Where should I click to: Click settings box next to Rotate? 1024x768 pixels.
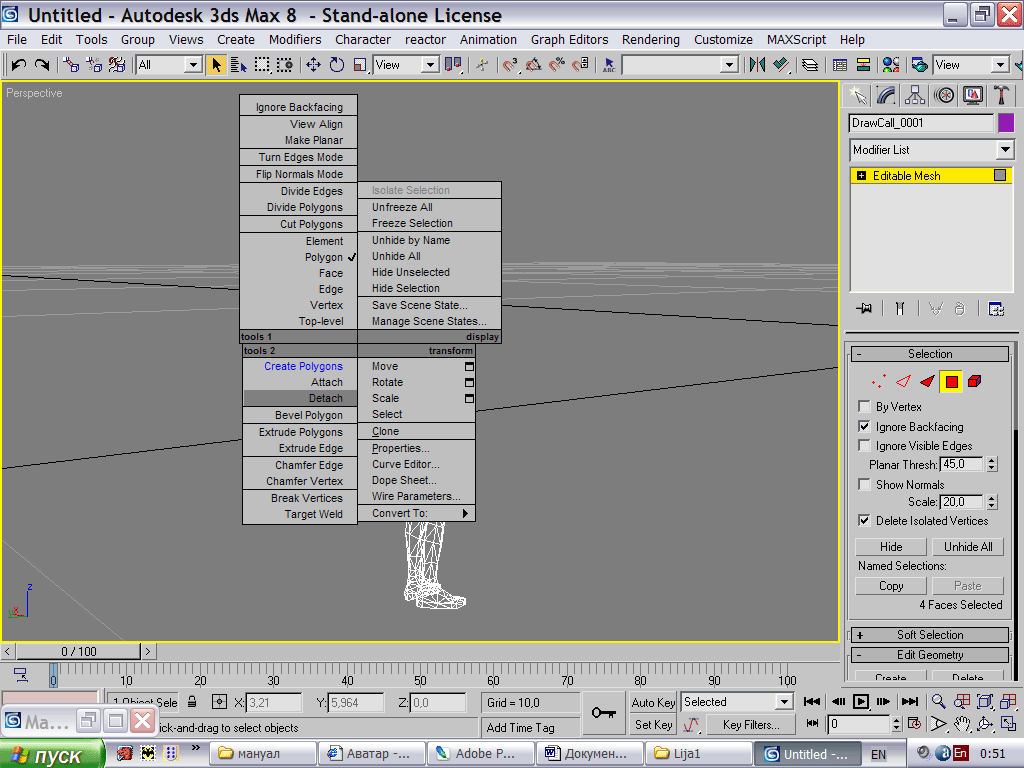pyautogui.click(x=469, y=383)
